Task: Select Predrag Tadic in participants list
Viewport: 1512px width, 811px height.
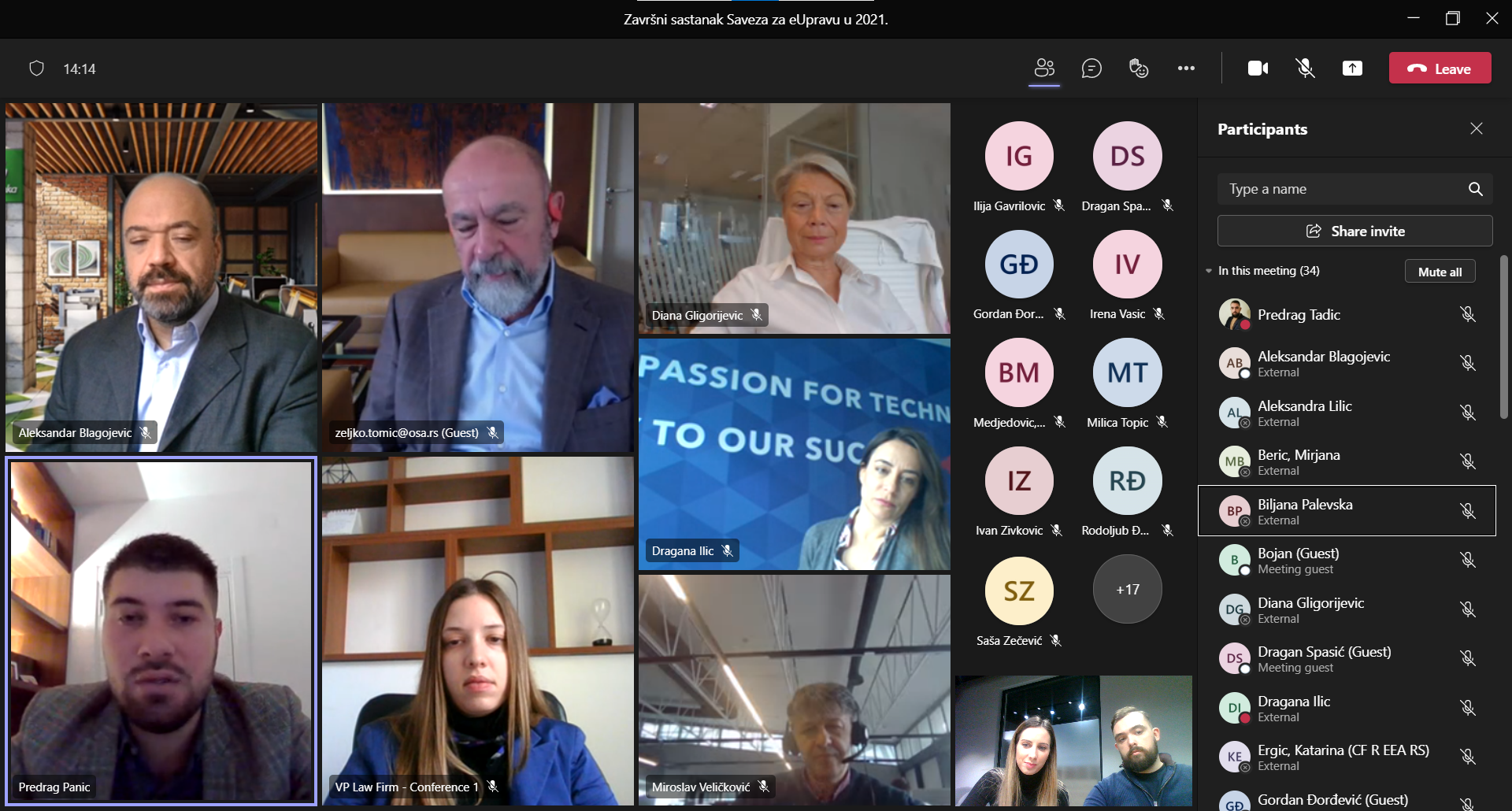Action: pos(1347,314)
